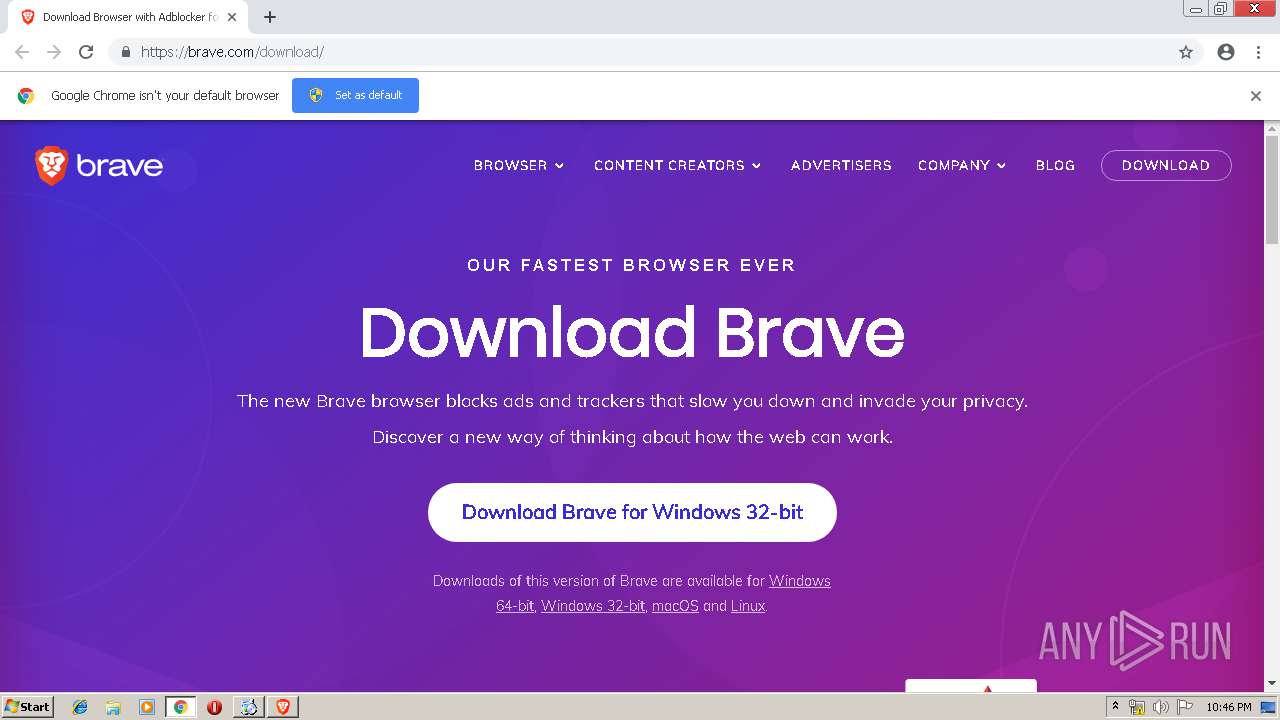1280x720 pixels.
Task: Click the network tray icon
Action: 1137,707
